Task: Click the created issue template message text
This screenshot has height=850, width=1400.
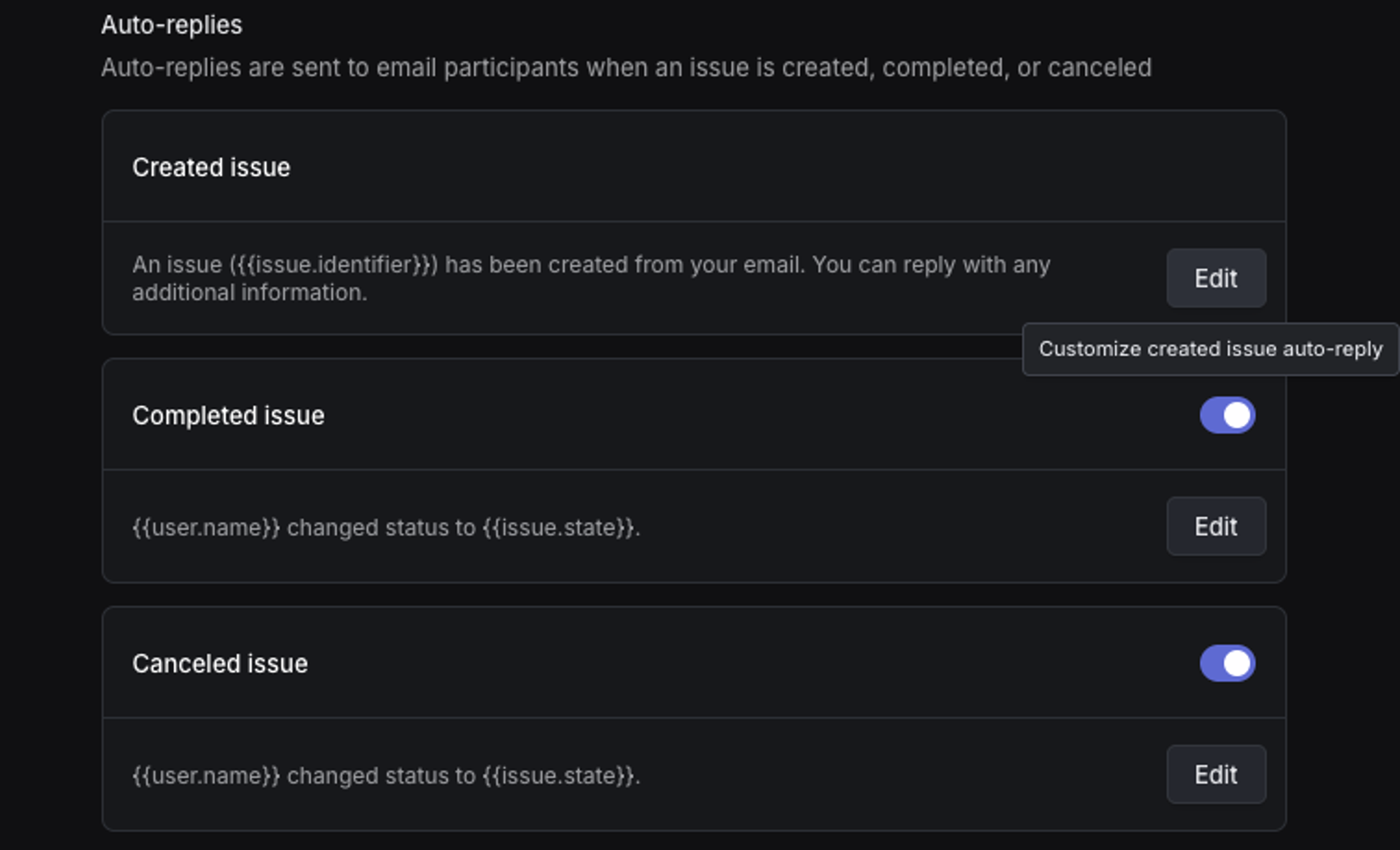Action: [x=591, y=278]
